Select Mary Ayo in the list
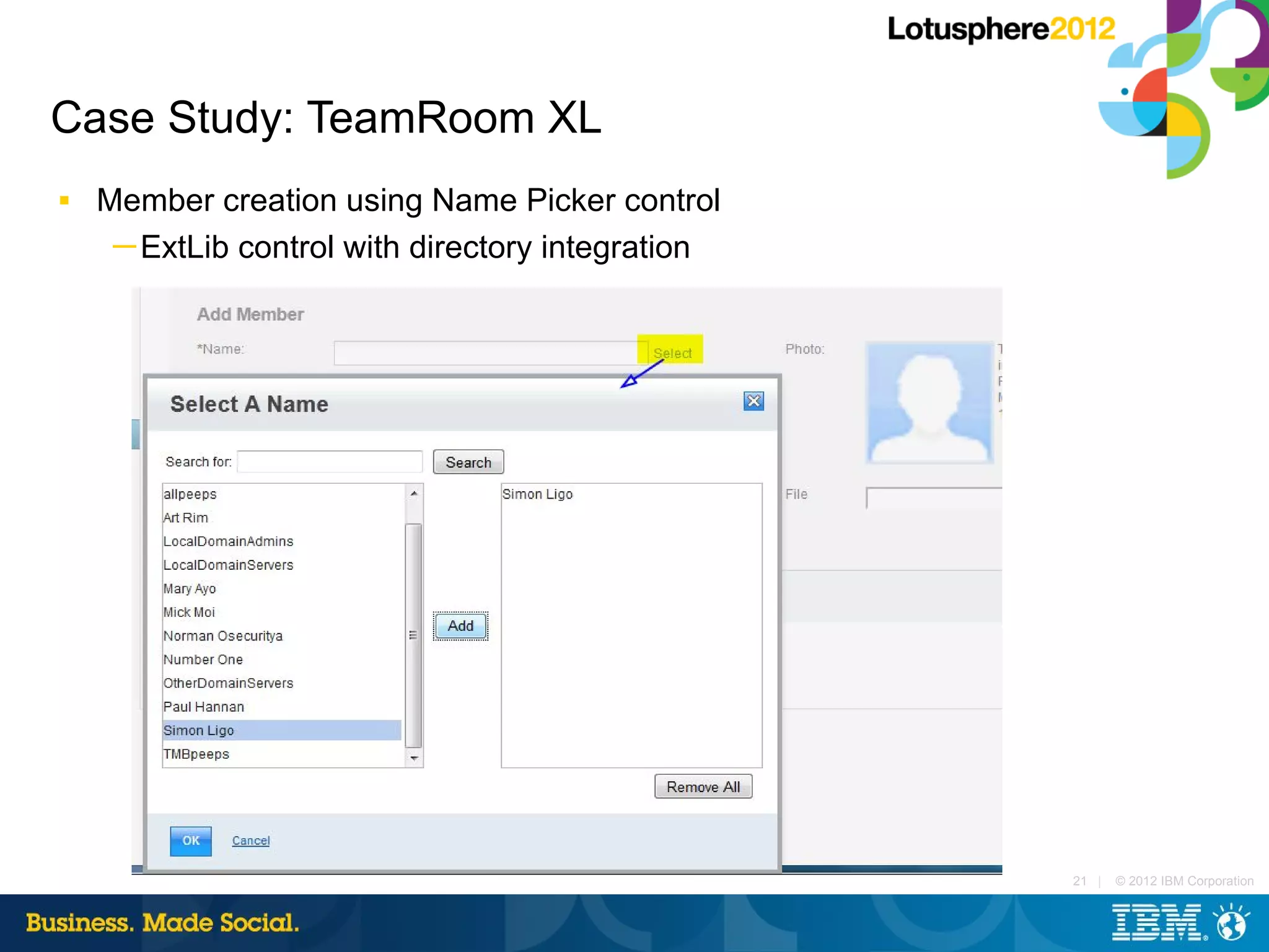 click(282, 588)
